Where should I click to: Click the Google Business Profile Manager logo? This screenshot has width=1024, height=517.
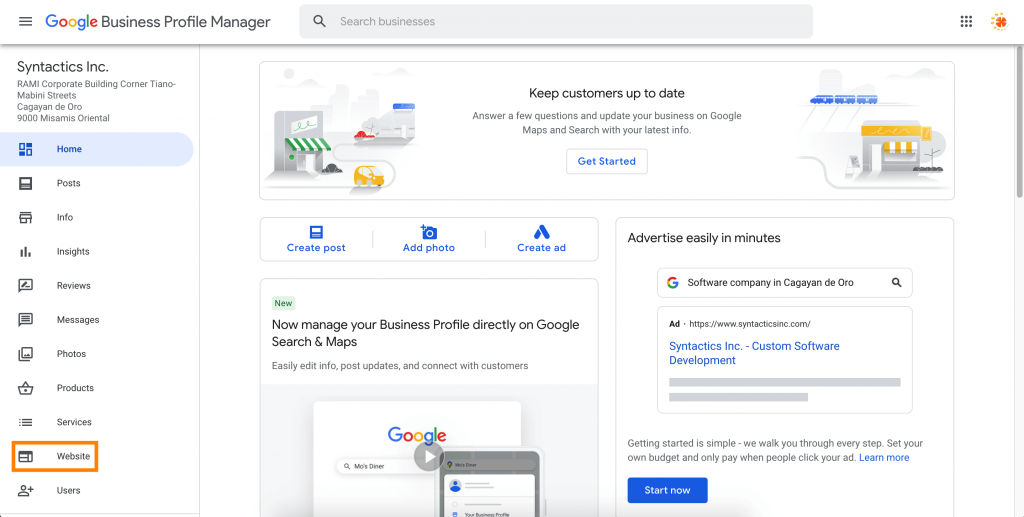coord(157,22)
